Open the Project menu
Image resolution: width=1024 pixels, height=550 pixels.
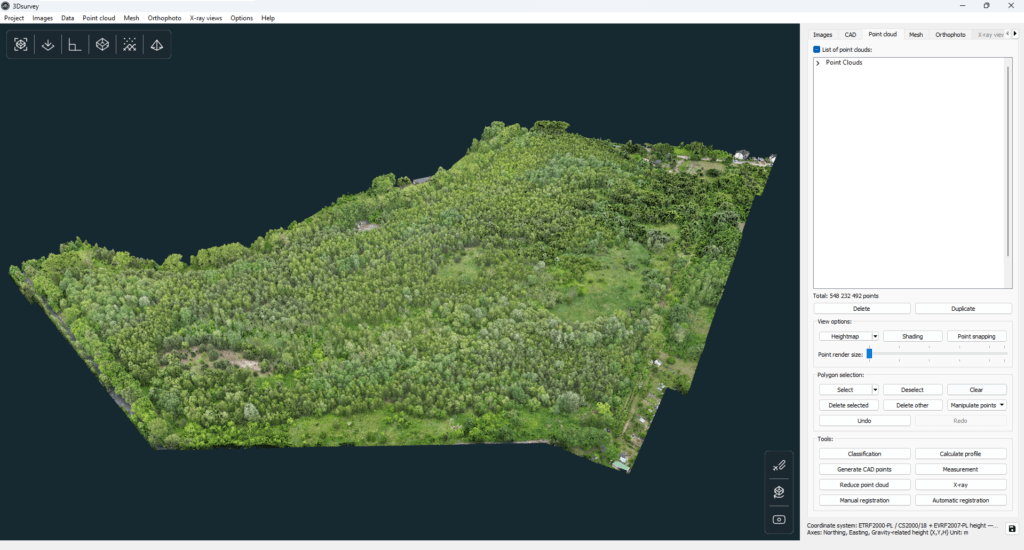[14, 18]
